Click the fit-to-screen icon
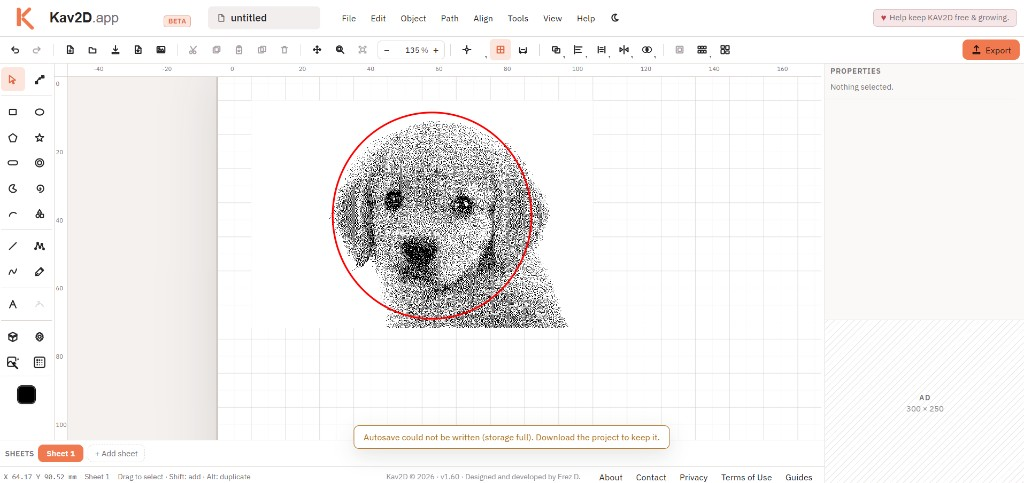This screenshot has height=483, width=1024. [x=362, y=50]
